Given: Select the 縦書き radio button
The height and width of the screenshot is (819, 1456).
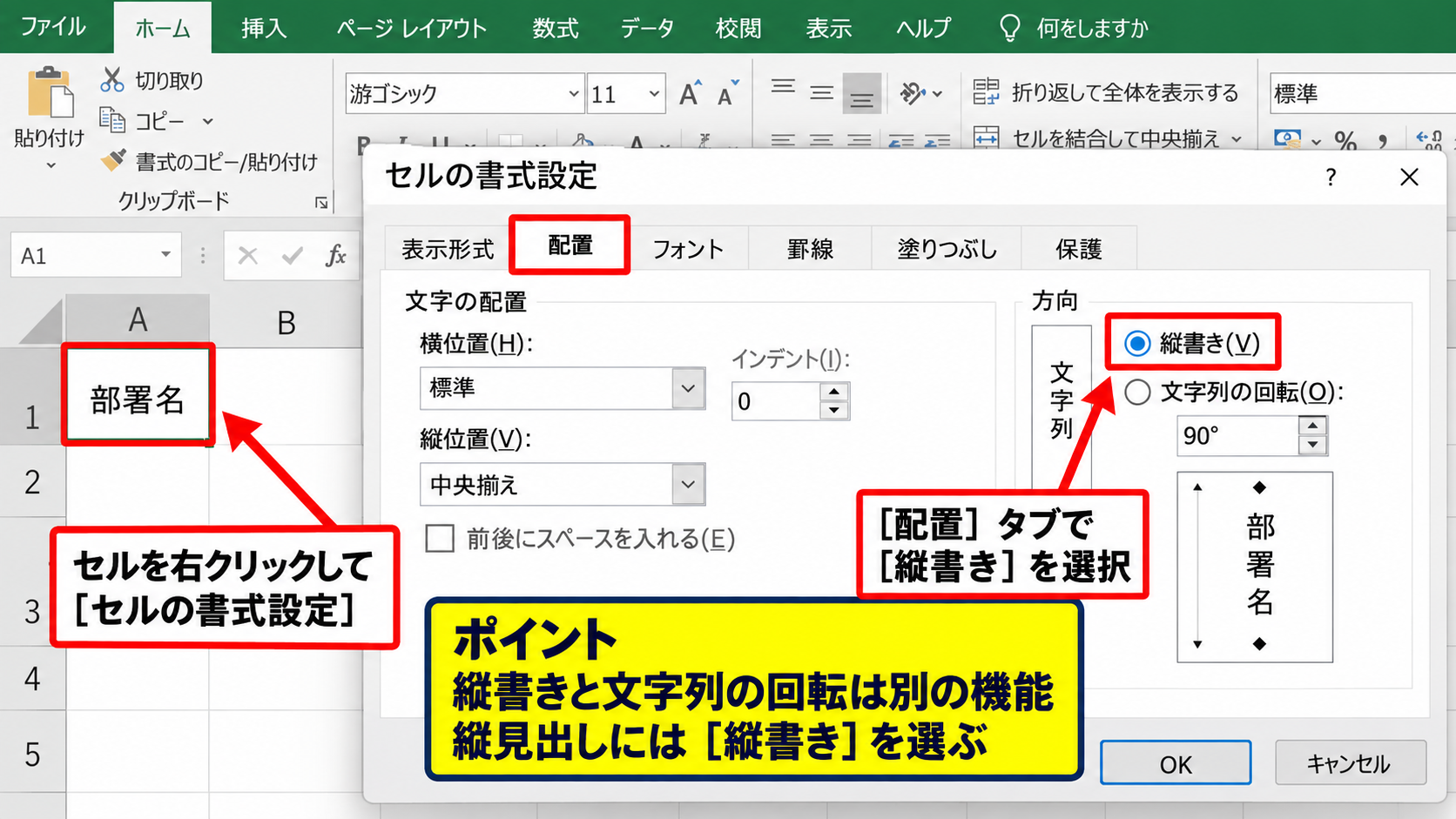Looking at the screenshot, I should point(1137,344).
